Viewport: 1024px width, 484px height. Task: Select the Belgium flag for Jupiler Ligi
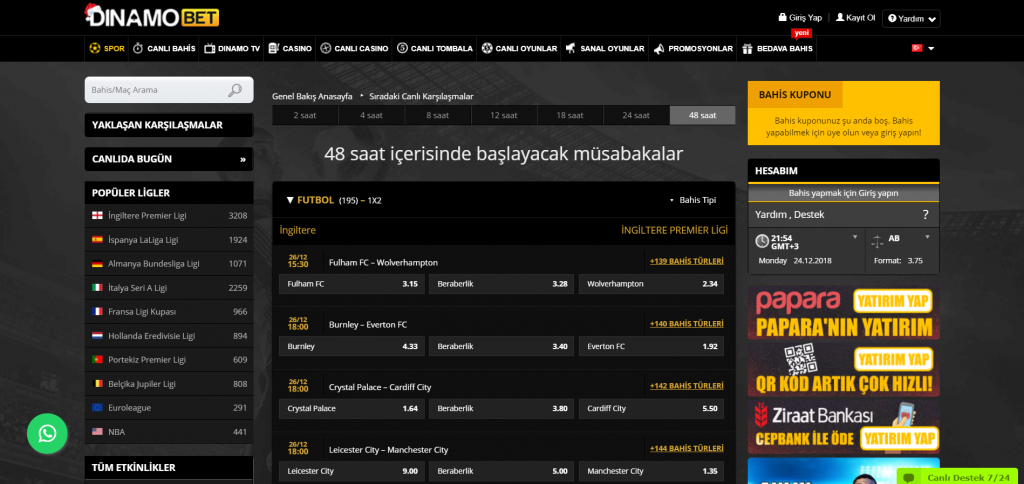97,383
